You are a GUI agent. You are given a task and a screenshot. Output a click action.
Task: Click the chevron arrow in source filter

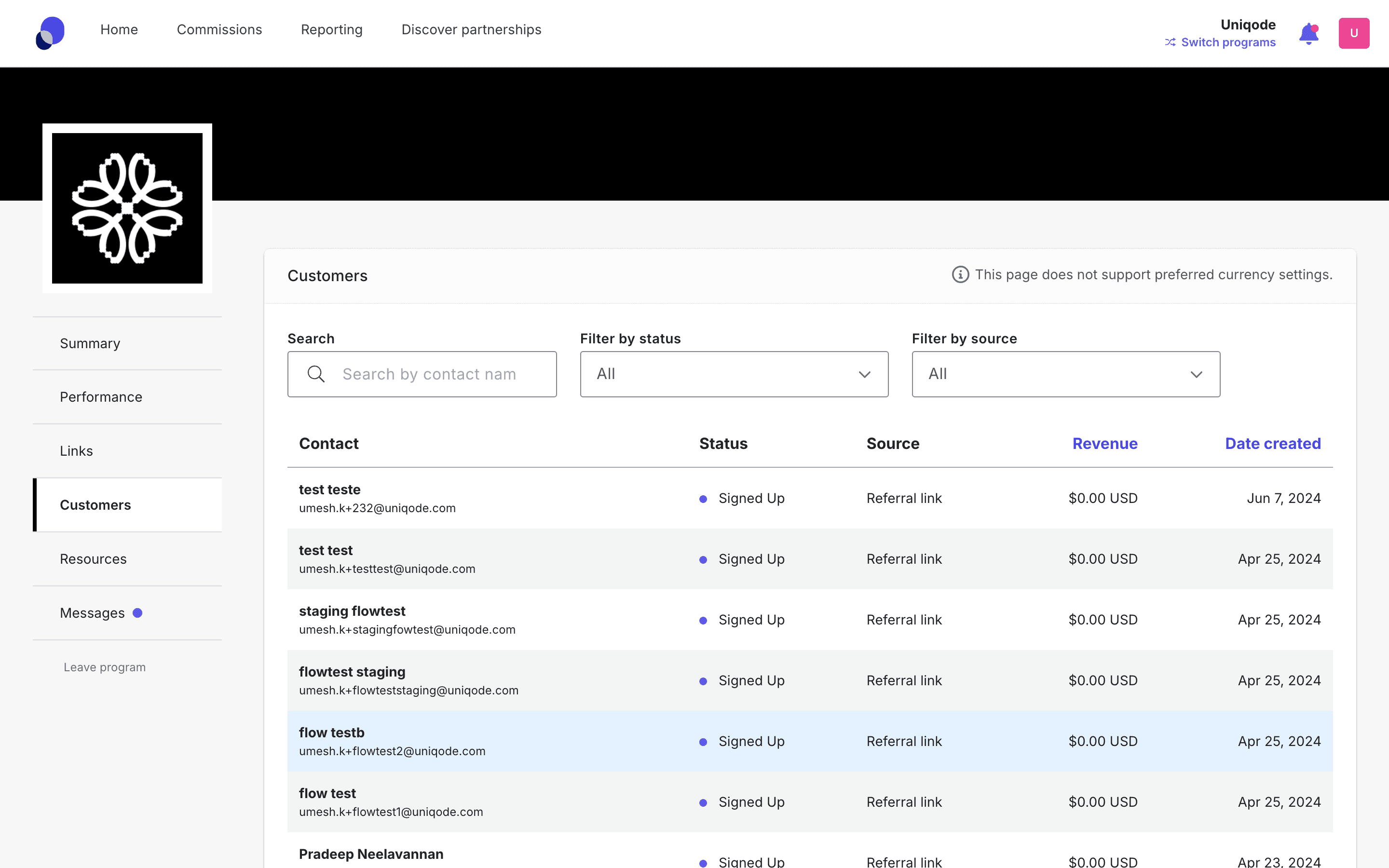click(1196, 374)
